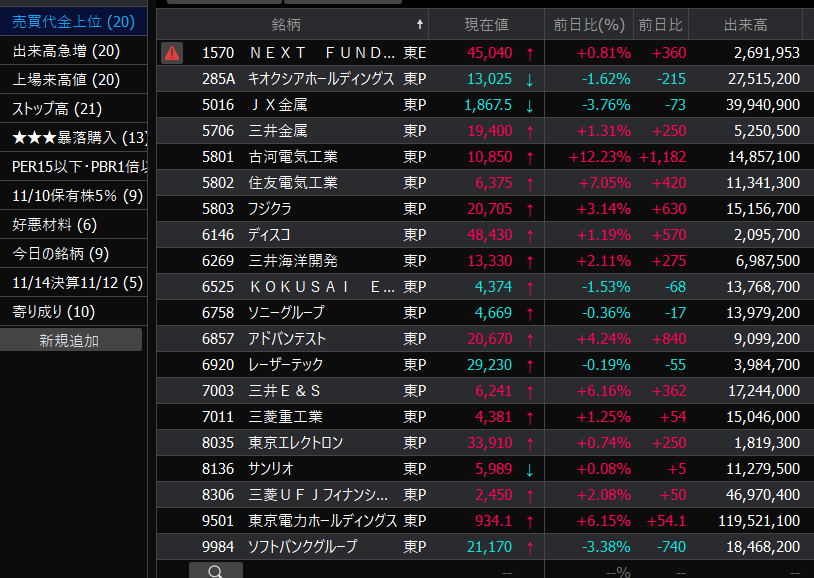The image size is (814, 578).
Task: Click the down arrow beside サンリオ price
Action: coord(529,469)
